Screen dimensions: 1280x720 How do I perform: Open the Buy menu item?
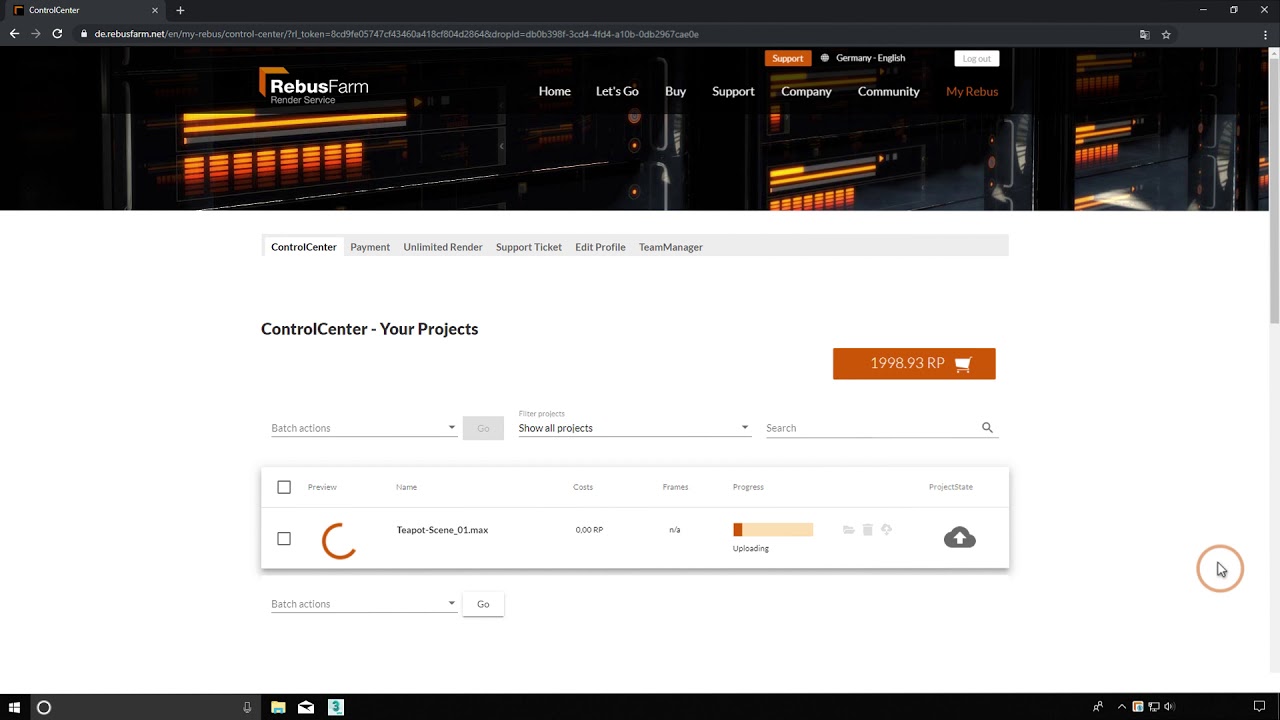676,91
